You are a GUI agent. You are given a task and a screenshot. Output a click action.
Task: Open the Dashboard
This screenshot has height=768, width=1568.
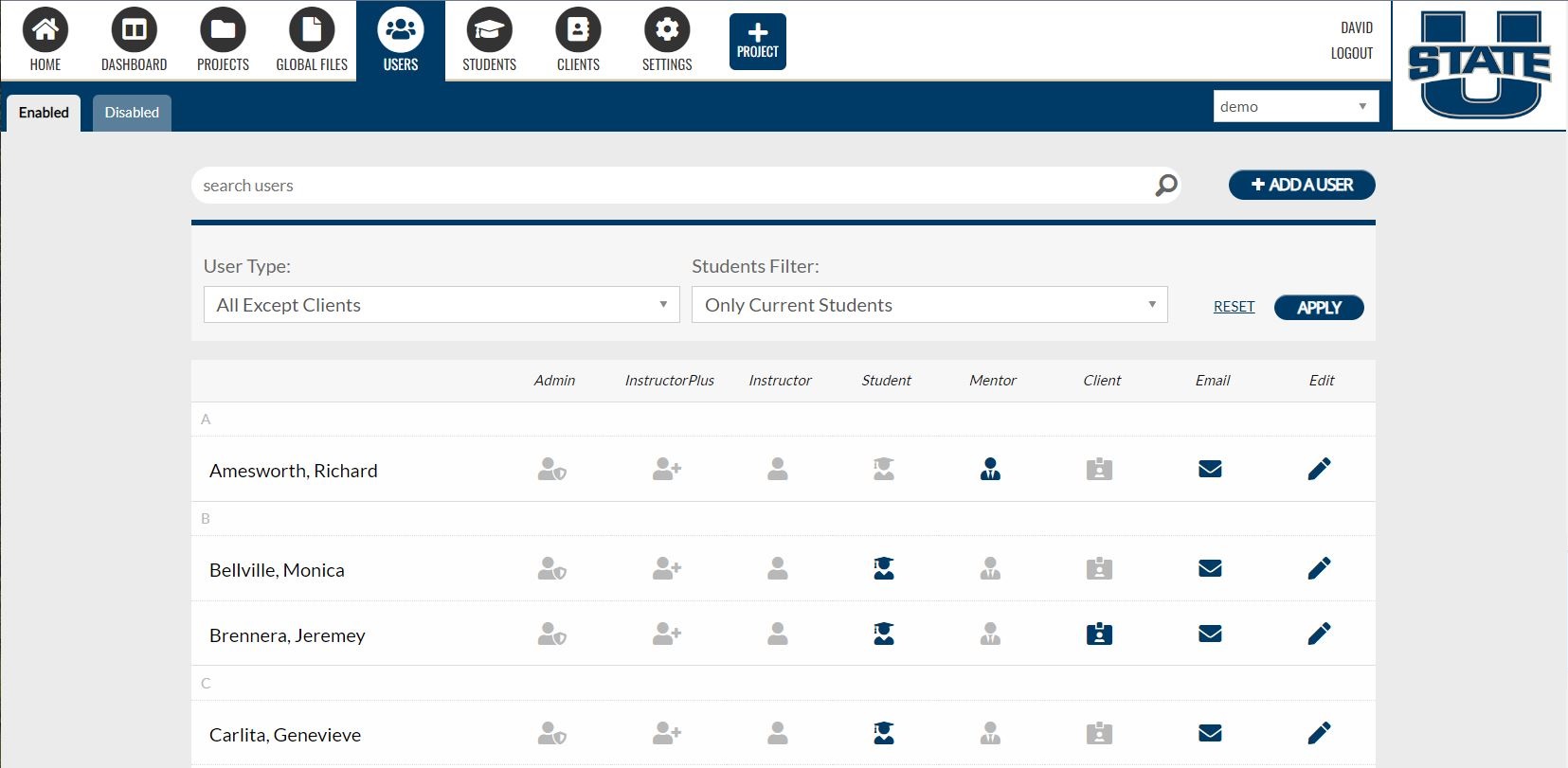tap(134, 41)
